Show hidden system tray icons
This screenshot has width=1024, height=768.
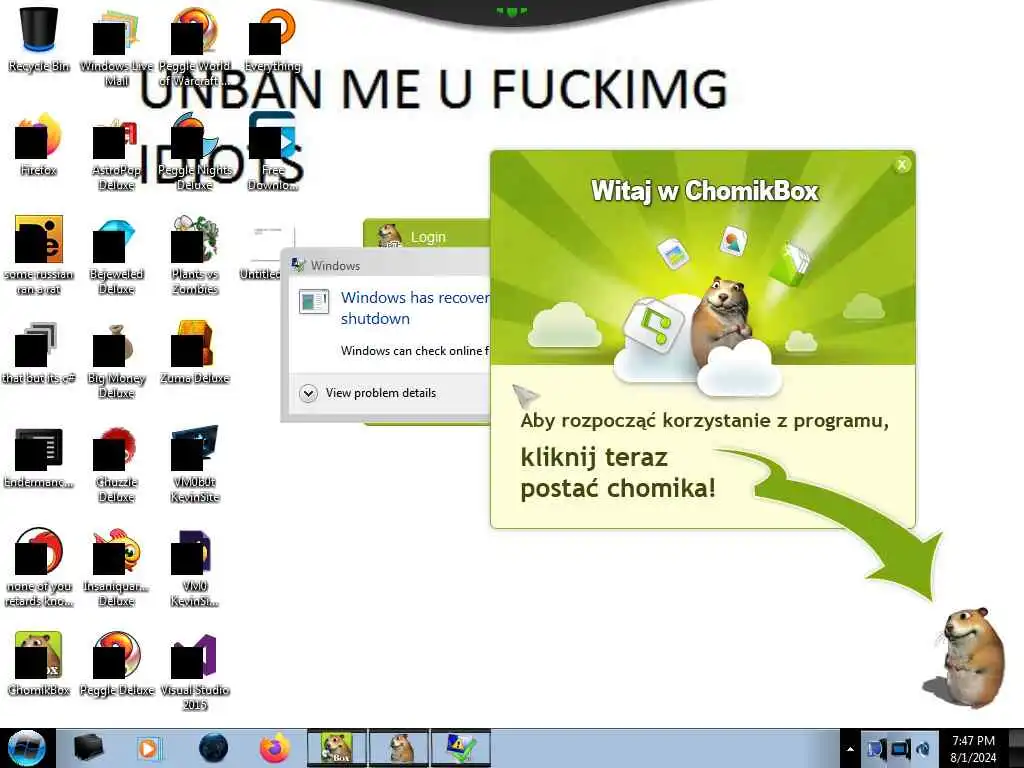pos(850,749)
